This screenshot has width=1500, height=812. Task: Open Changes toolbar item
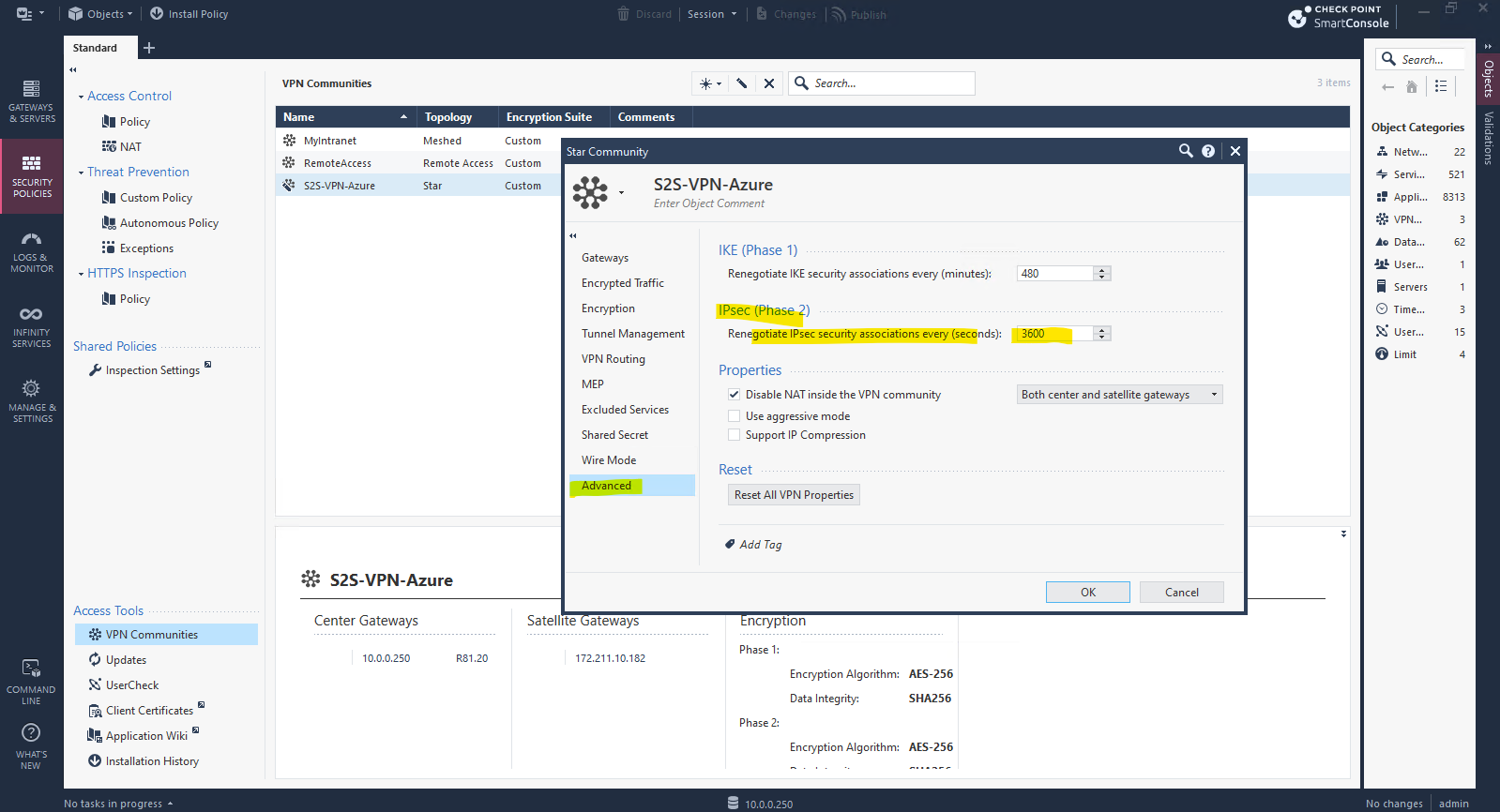786,14
